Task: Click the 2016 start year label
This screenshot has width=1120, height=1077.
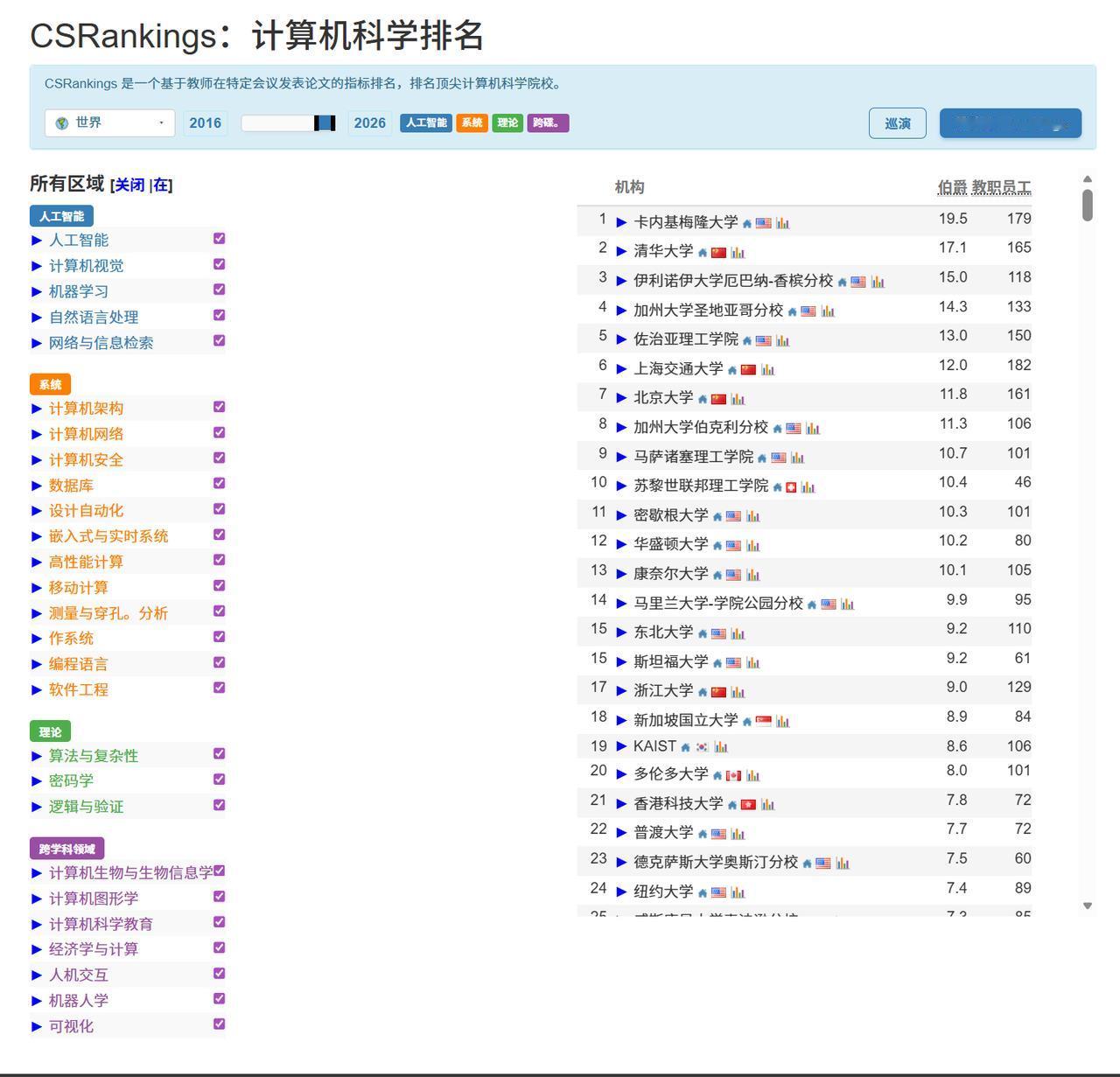Action: pyautogui.click(x=205, y=123)
